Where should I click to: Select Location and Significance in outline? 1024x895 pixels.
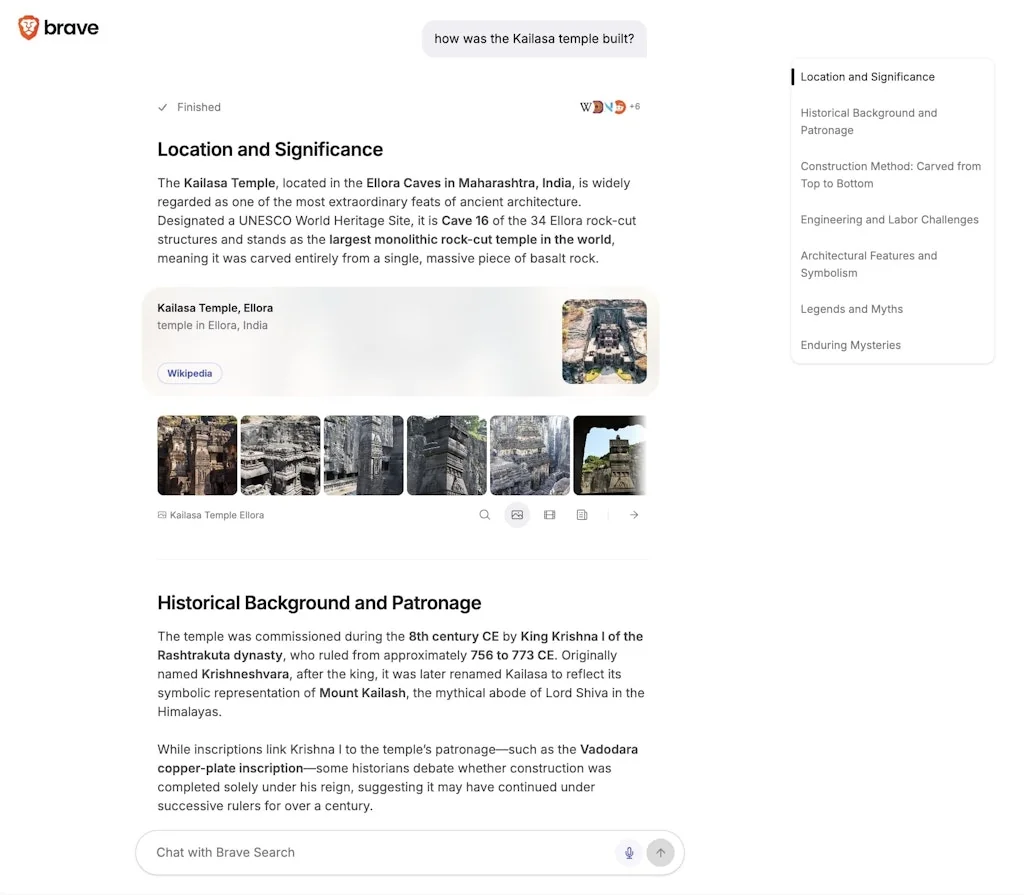click(x=867, y=76)
